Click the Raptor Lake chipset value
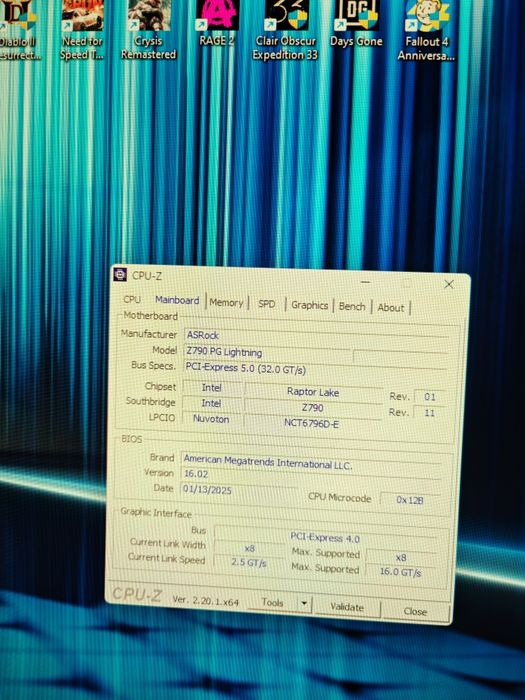Viewport: 525px width, 700px height. [x=313, y=392]
